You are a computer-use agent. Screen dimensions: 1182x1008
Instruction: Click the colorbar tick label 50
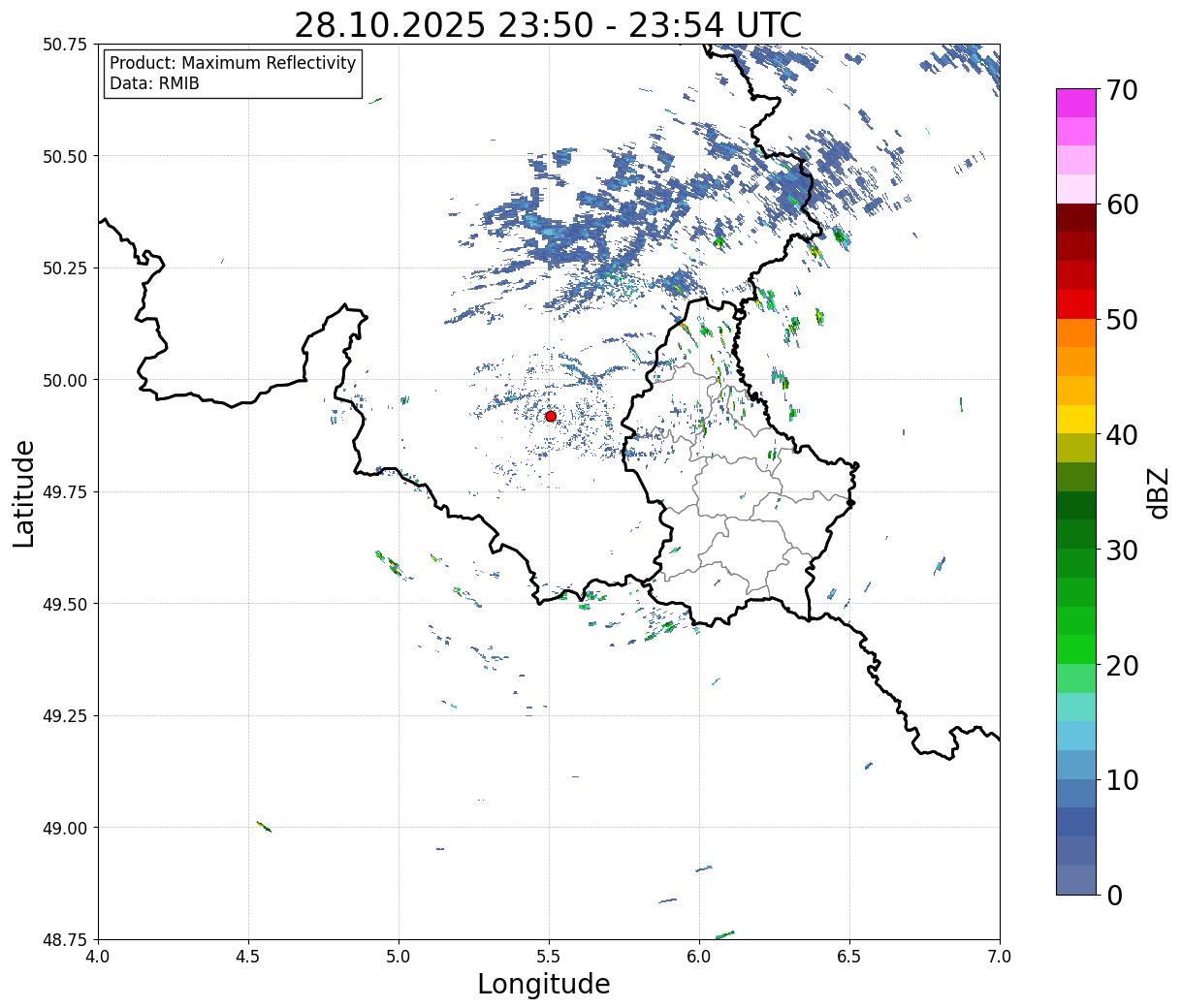[x=1122, y=320]
